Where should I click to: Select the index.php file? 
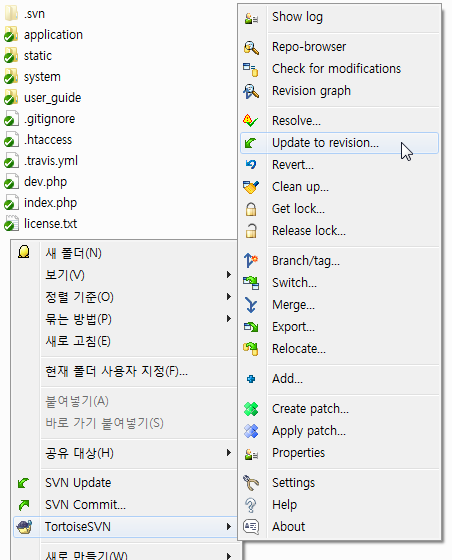coord(40,203)
